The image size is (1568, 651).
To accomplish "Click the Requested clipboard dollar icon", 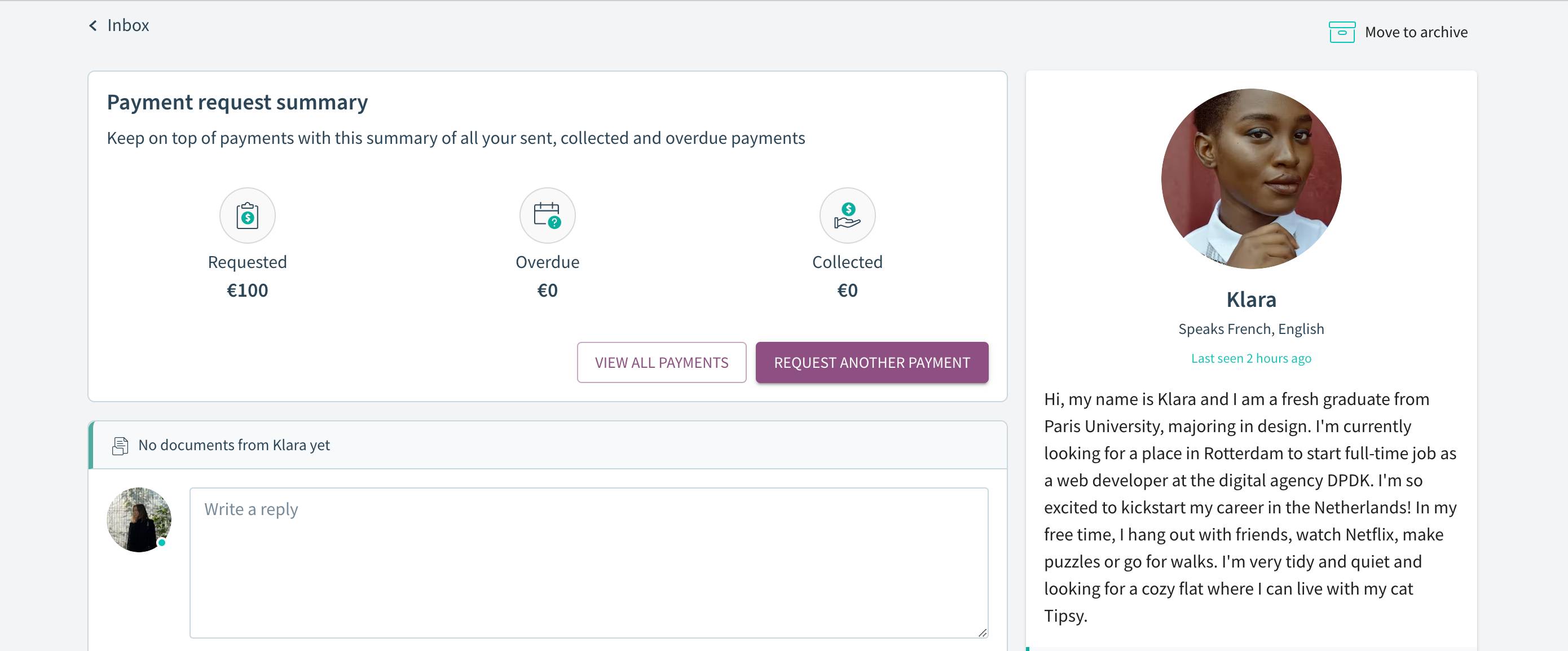I will pos(247,215).
